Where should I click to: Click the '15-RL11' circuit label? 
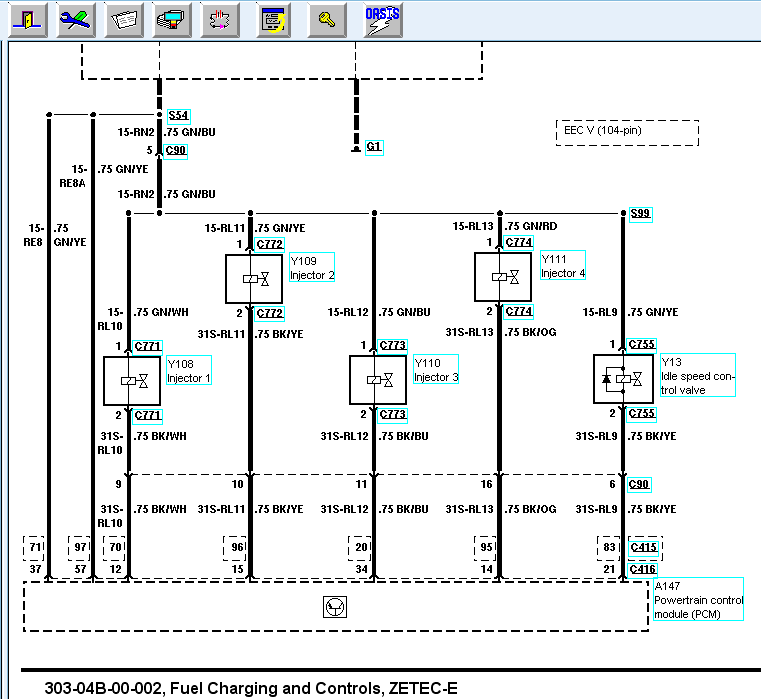pos(224,228)
